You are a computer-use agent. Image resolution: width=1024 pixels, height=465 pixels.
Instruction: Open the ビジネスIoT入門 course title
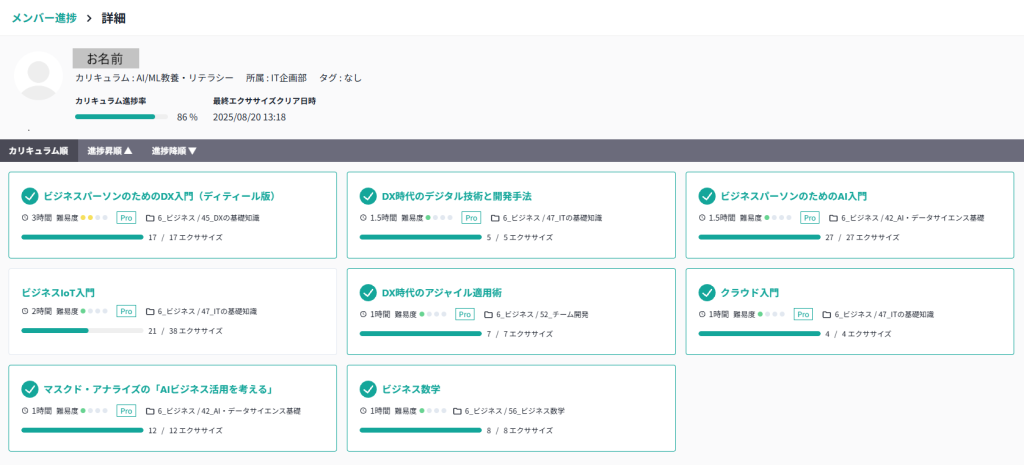click(58, 293)
